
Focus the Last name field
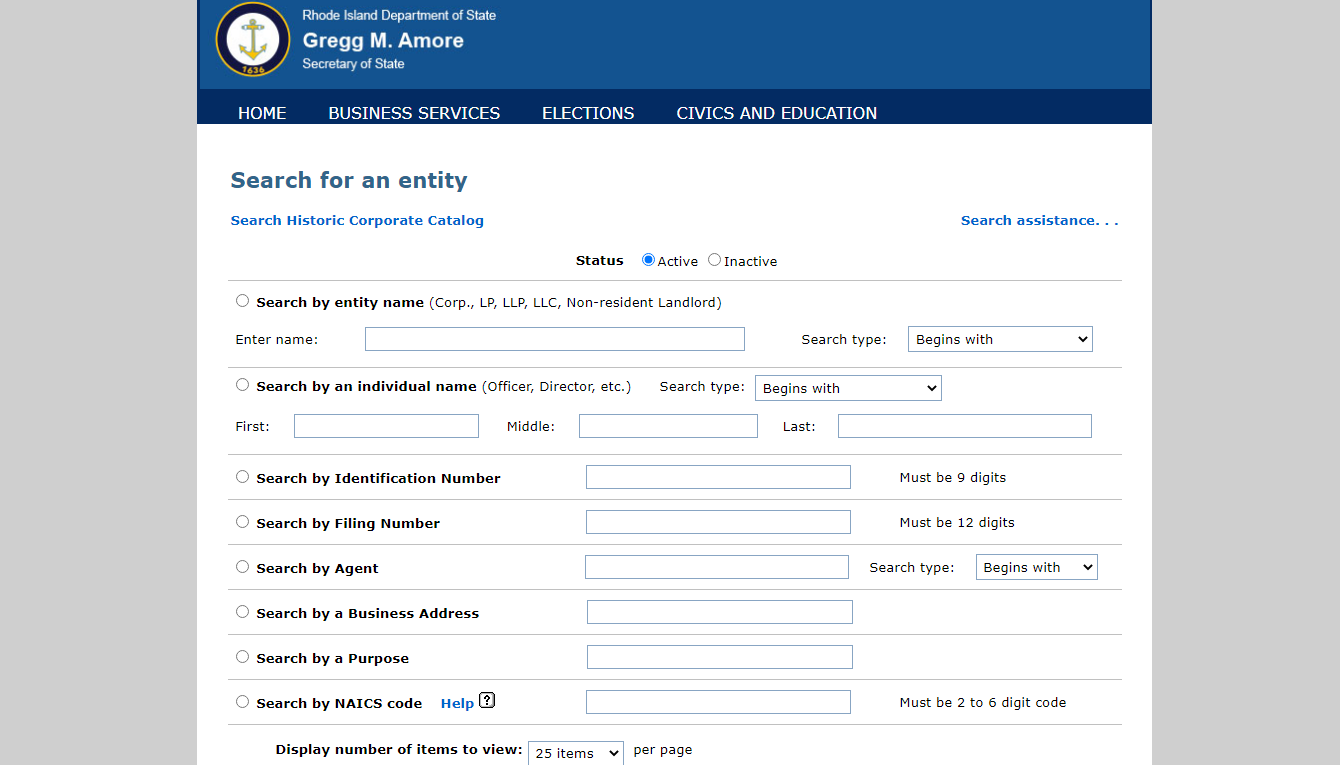coord(965,426)
